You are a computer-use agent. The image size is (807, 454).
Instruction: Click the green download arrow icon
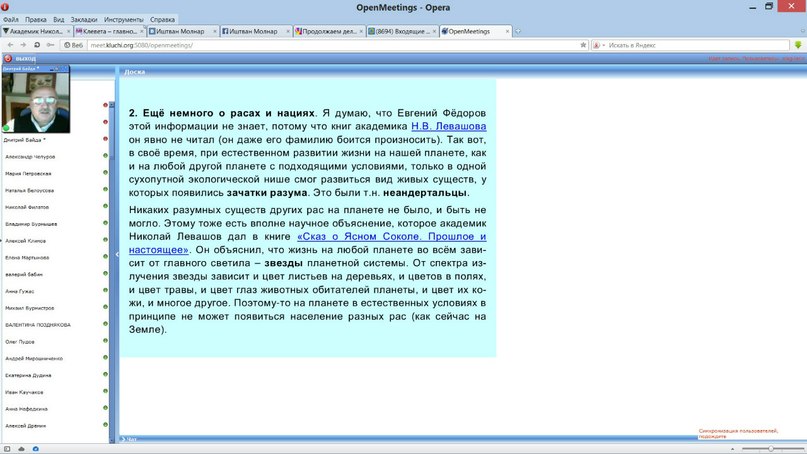click(x=798, y=45)
